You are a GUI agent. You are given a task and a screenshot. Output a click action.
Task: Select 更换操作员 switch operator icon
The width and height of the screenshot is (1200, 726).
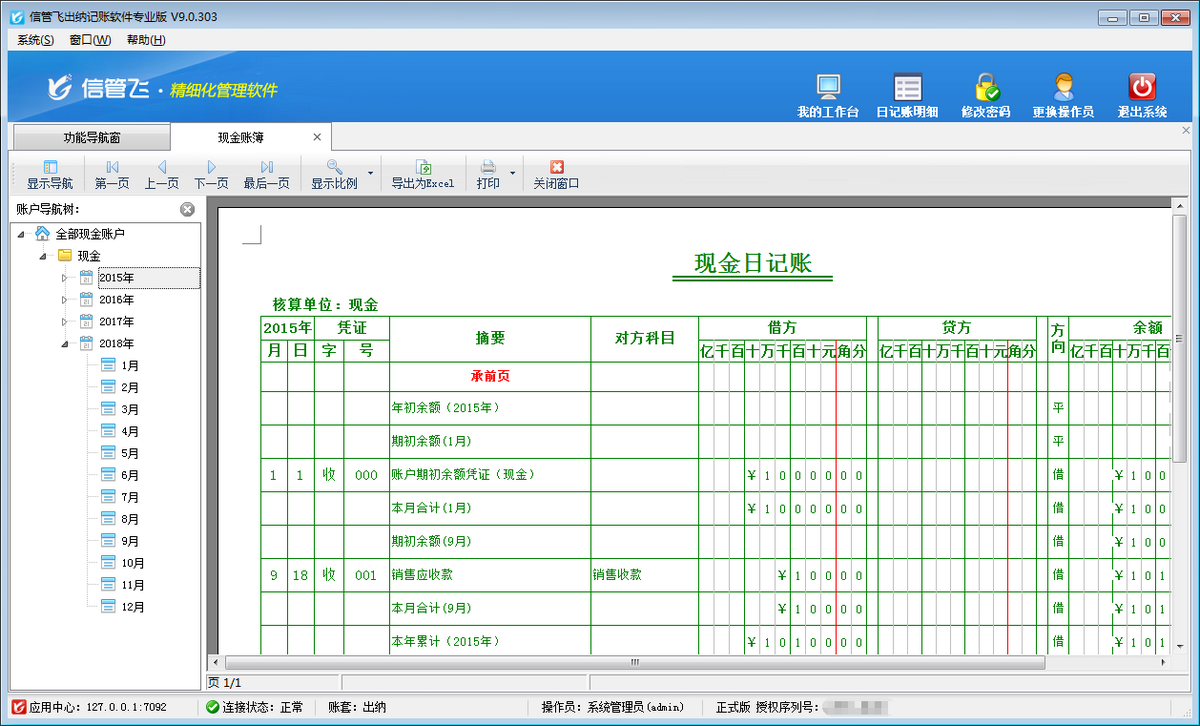click(1062, 95)
